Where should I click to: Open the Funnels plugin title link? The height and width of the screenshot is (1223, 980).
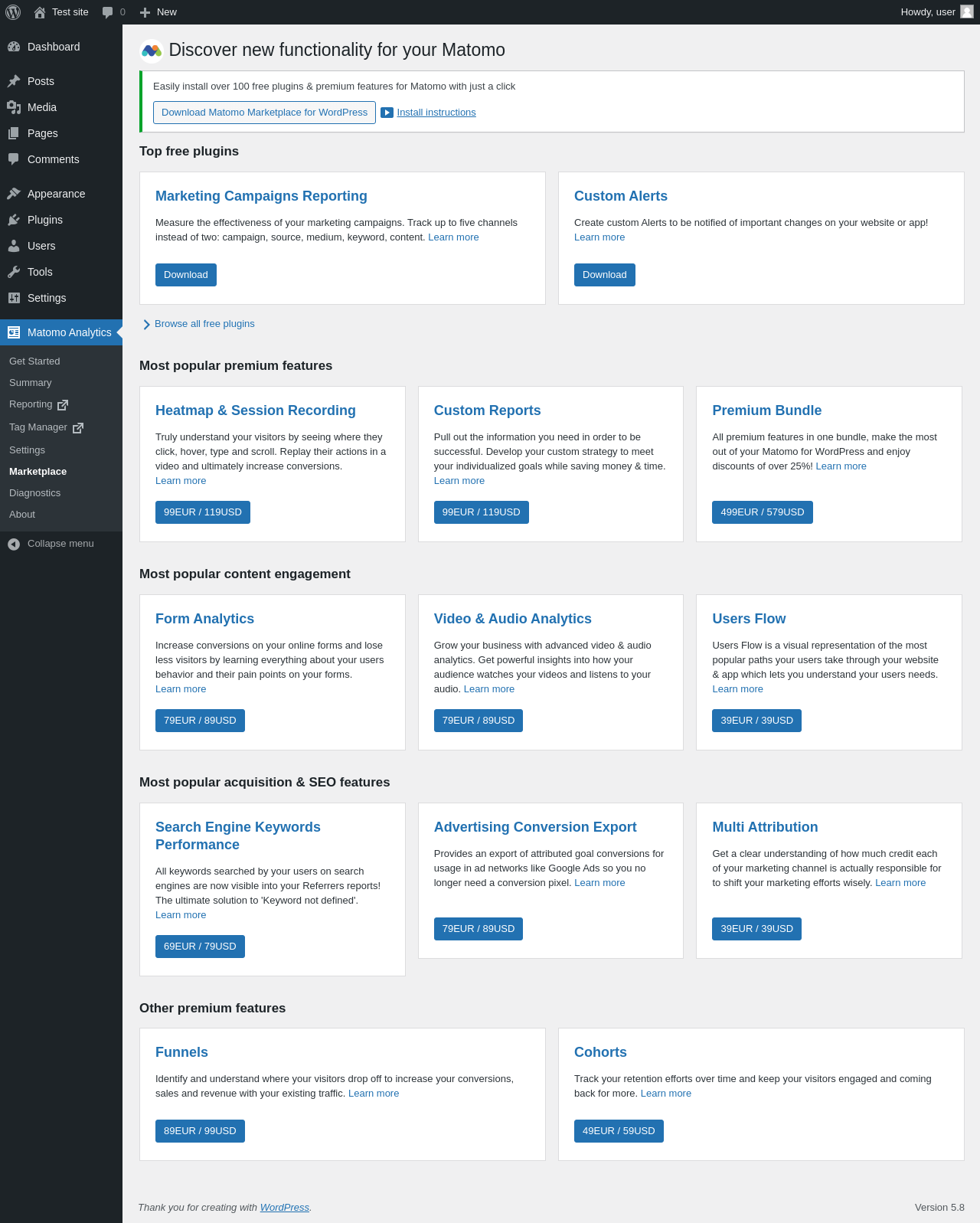point(181,1052)
